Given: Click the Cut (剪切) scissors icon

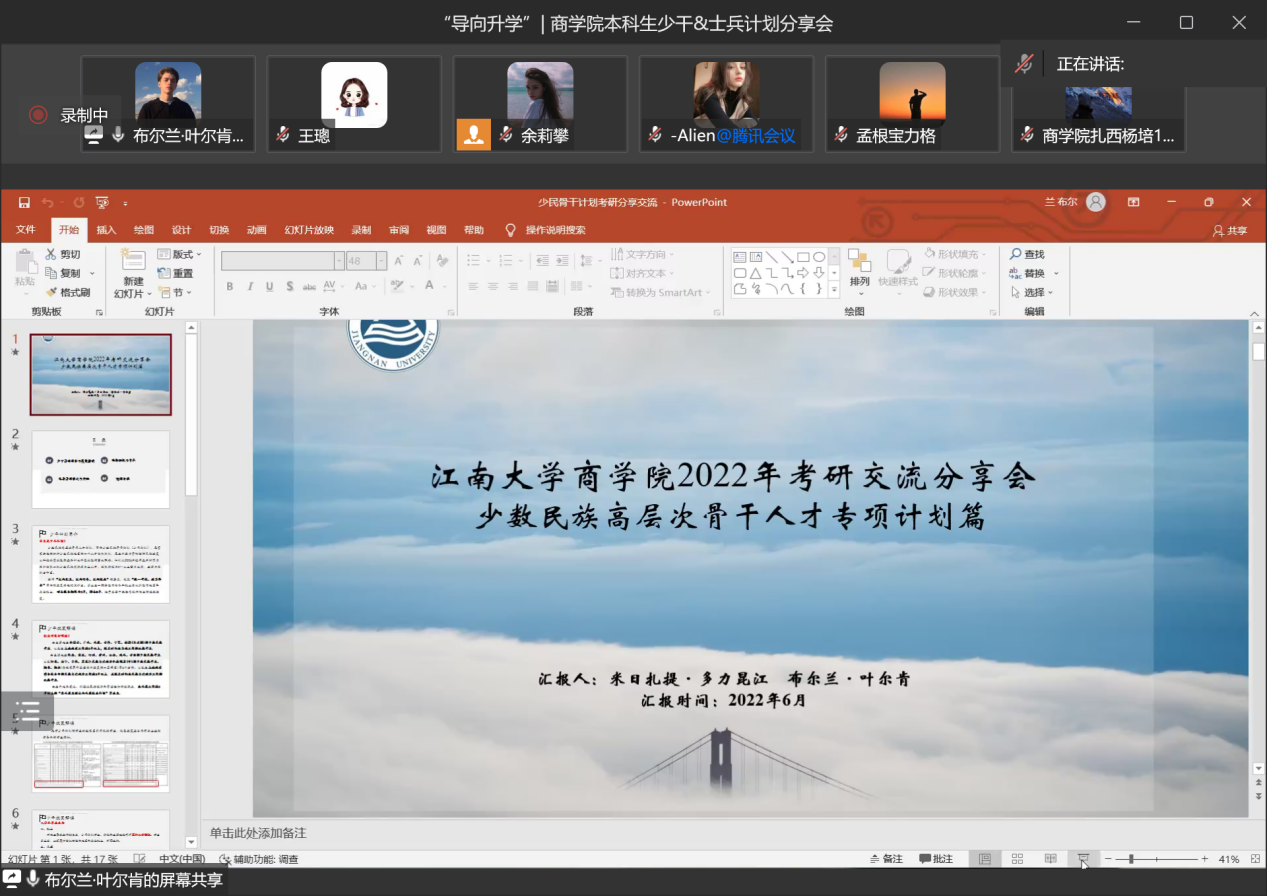Looking at the screenshot, I should [51, 254].
